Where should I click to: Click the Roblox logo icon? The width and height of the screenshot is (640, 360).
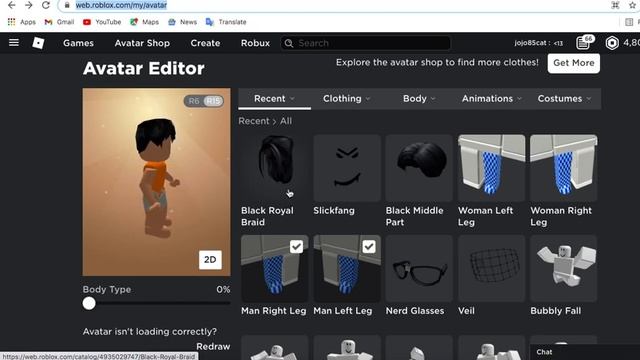[38, 43]
